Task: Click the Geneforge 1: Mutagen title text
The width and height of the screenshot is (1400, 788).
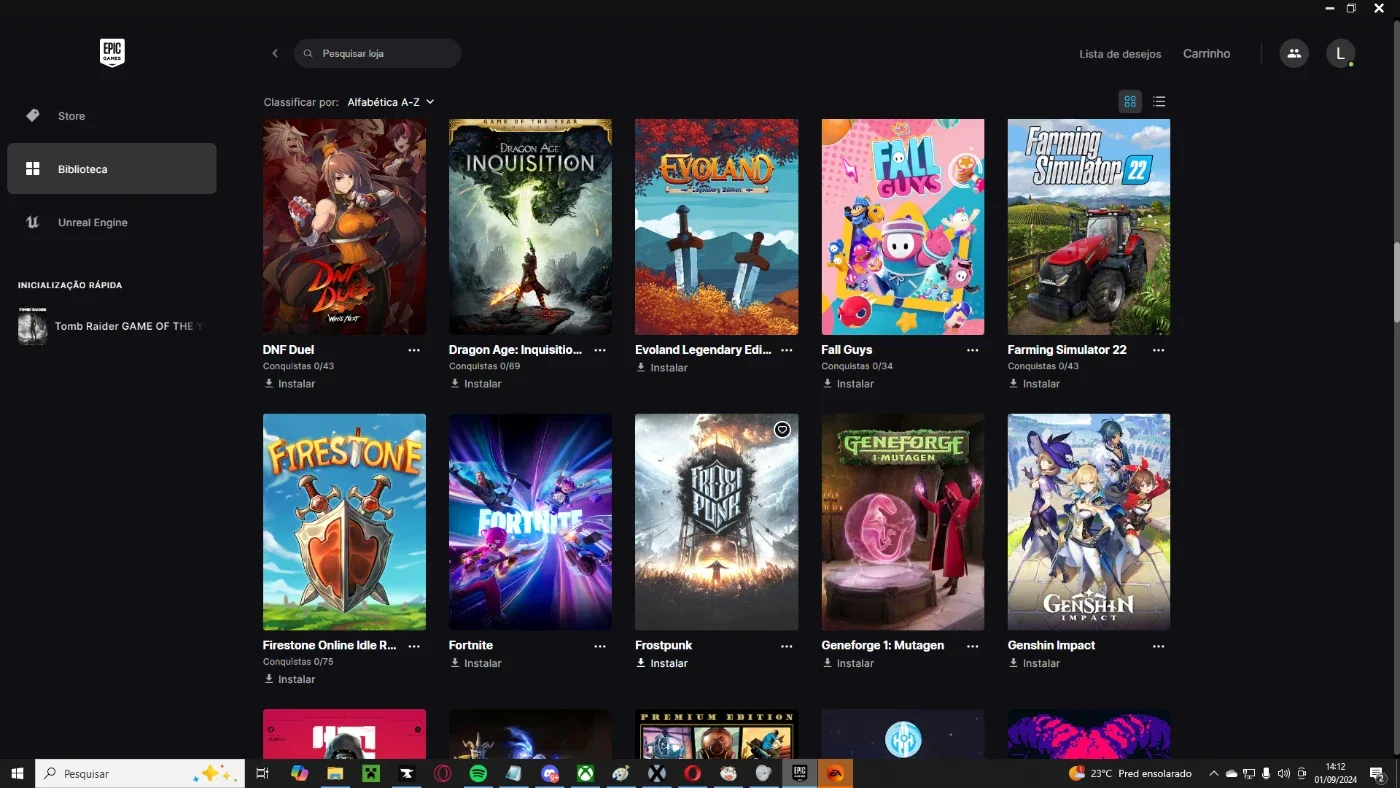Action: coord(883,646)
